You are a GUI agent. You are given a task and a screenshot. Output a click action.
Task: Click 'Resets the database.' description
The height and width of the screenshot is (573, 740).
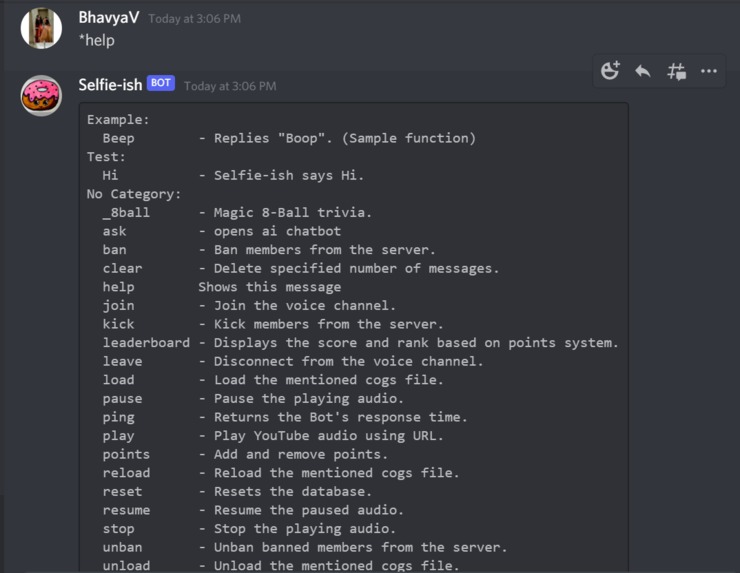pos(293,491)
